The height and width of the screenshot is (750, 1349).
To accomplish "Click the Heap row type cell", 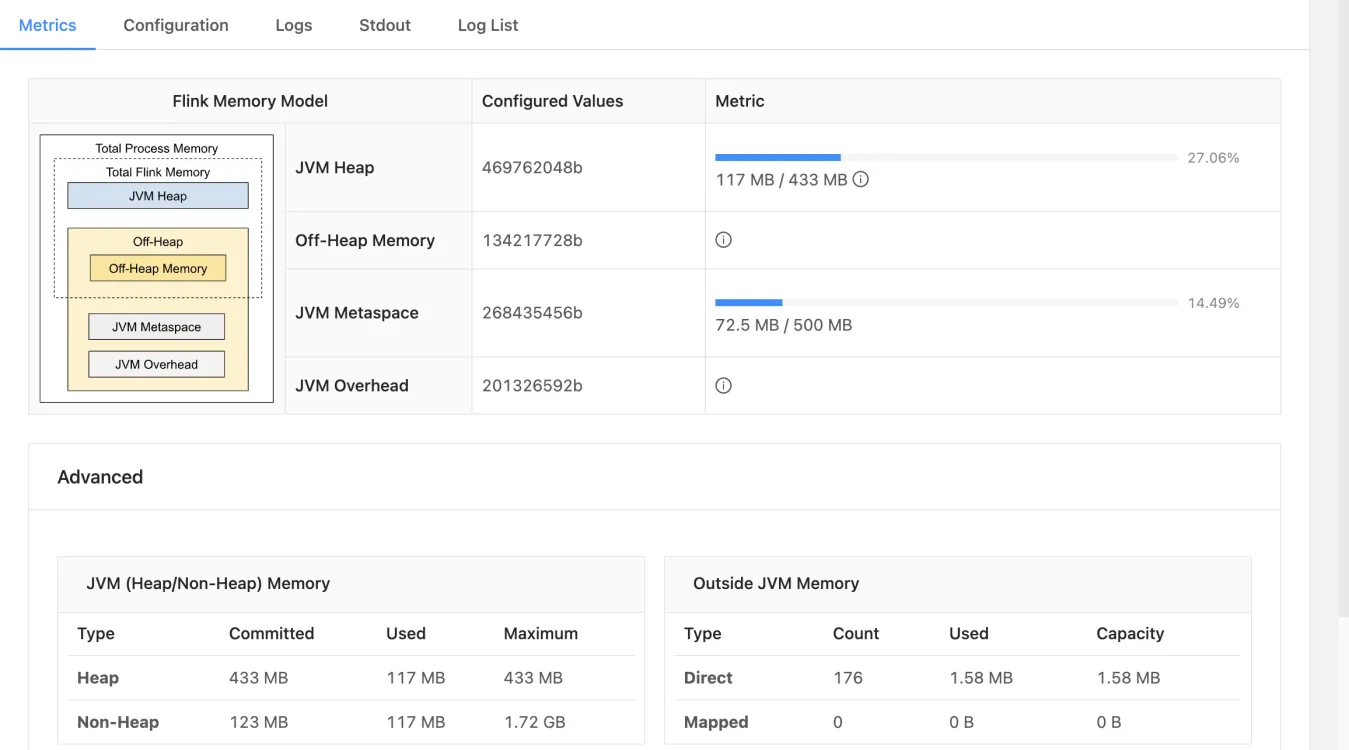I will pos(98,677).
